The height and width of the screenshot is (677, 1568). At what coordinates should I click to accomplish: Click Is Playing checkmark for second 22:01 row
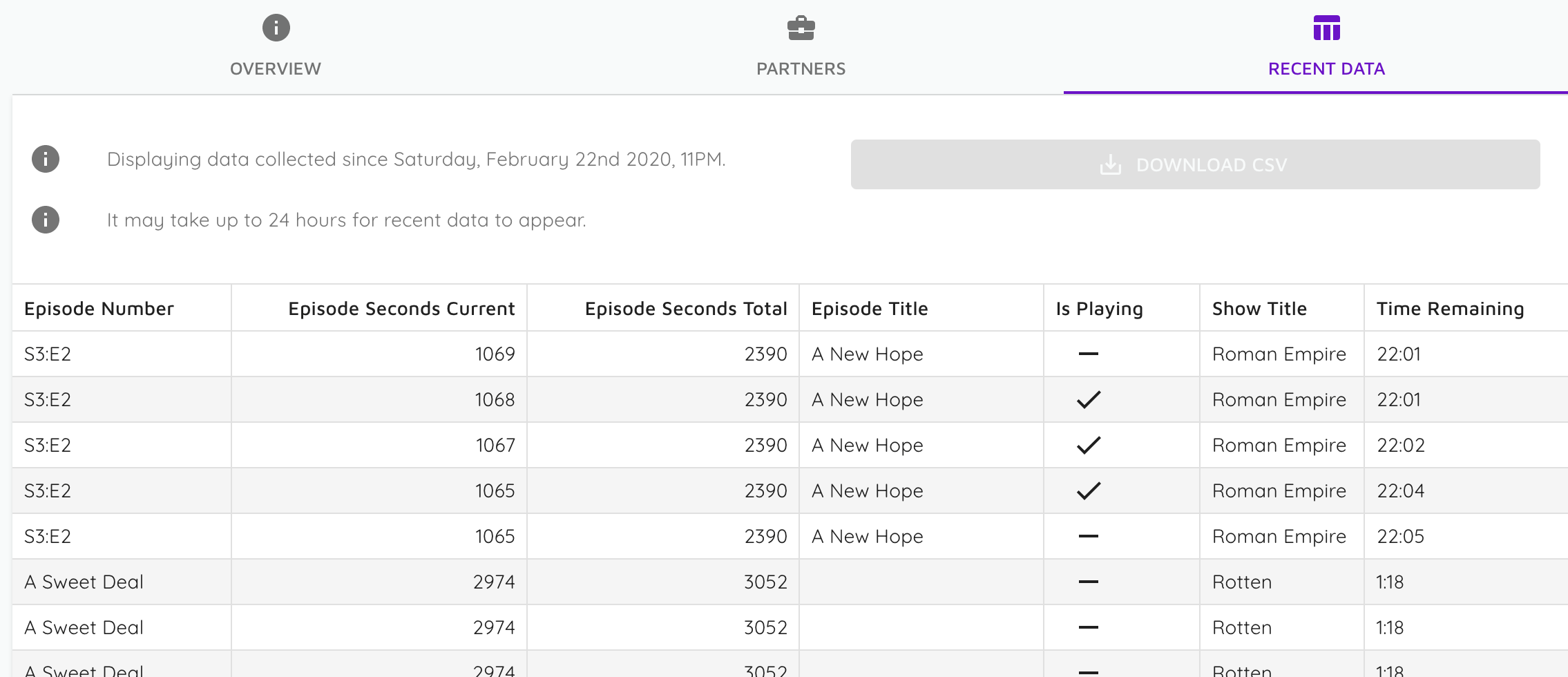(x=1088, y=399)
